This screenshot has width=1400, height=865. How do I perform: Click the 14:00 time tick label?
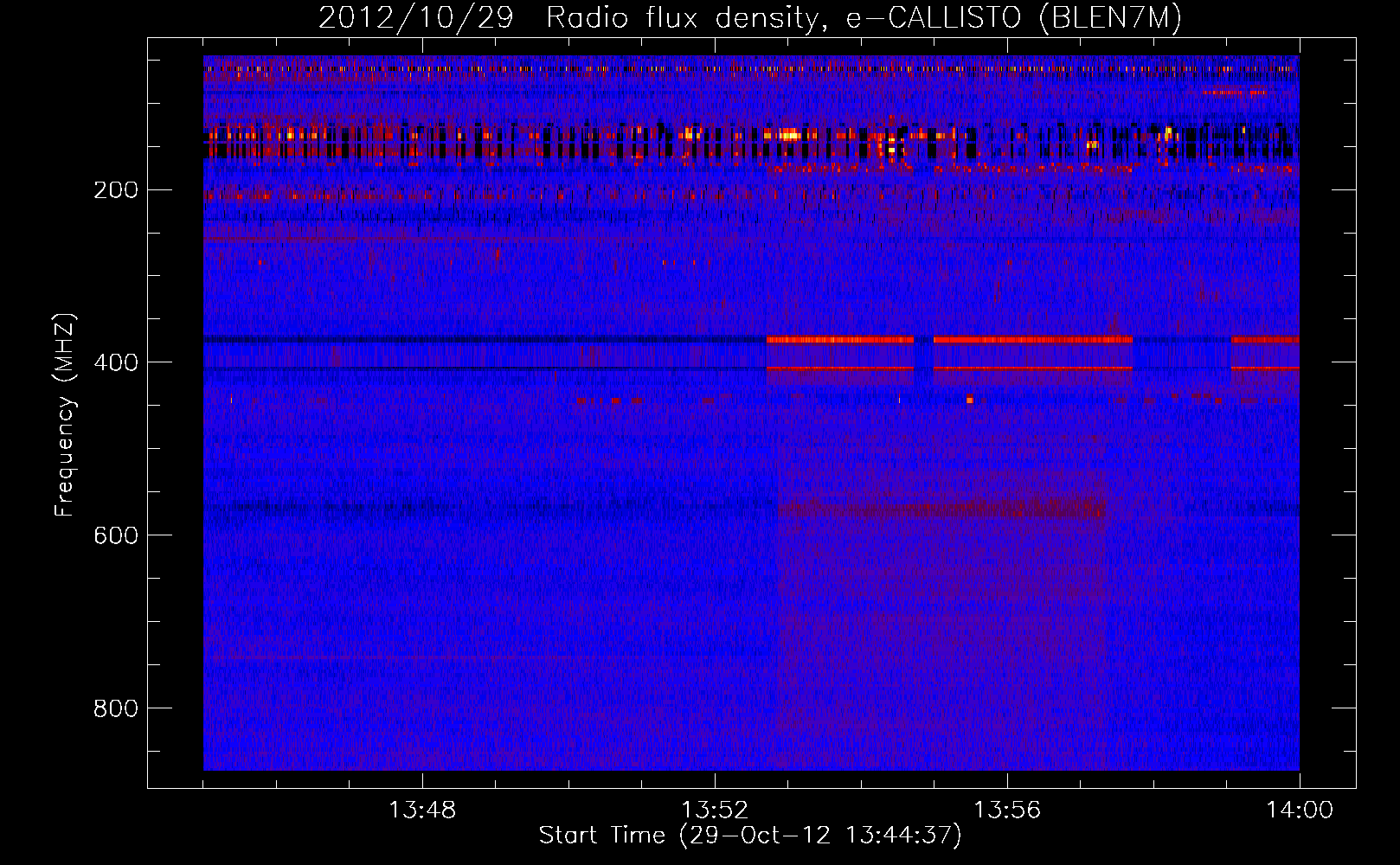click(1300, 811)
